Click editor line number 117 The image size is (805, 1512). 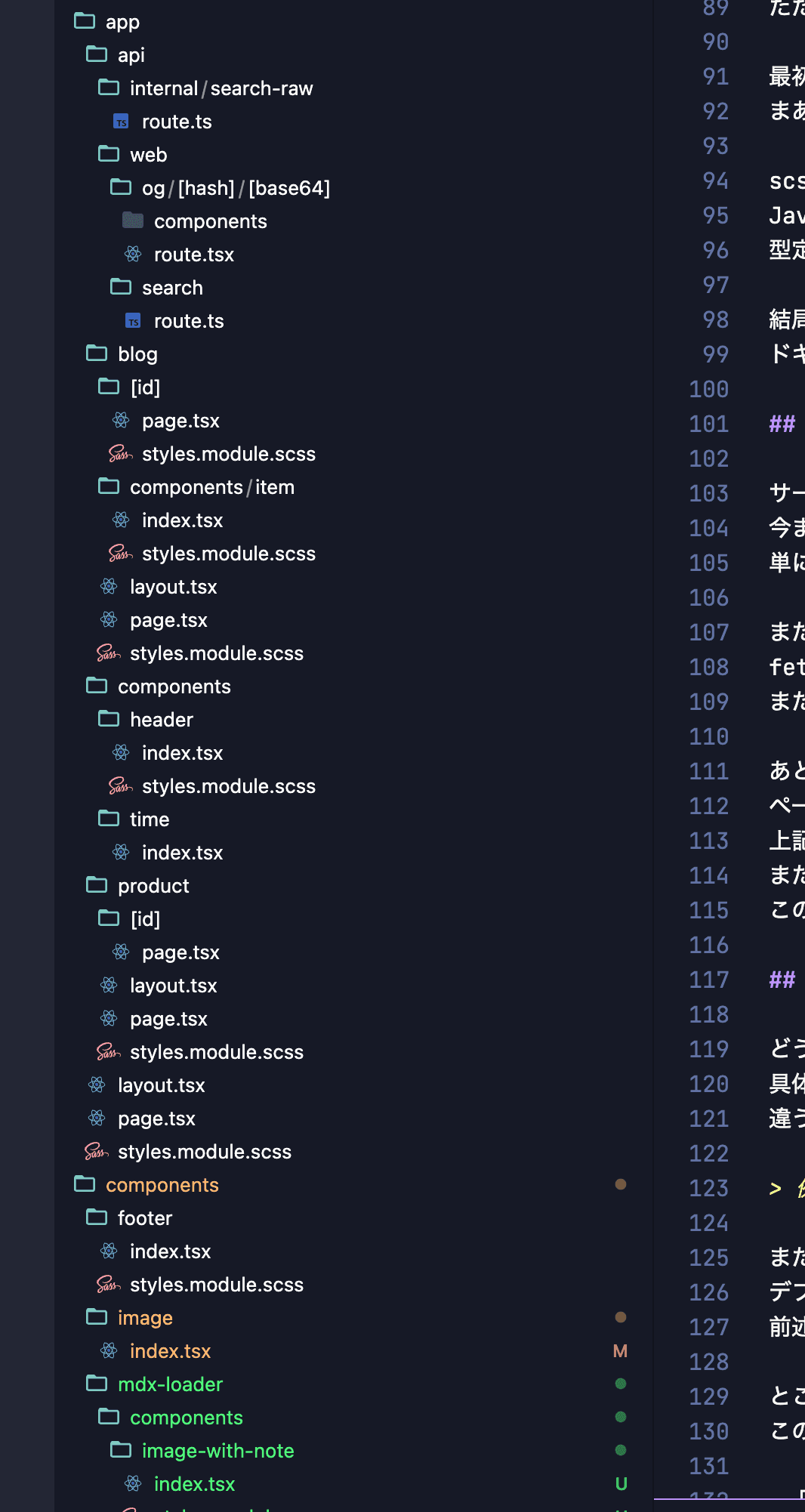click(708, 980)
